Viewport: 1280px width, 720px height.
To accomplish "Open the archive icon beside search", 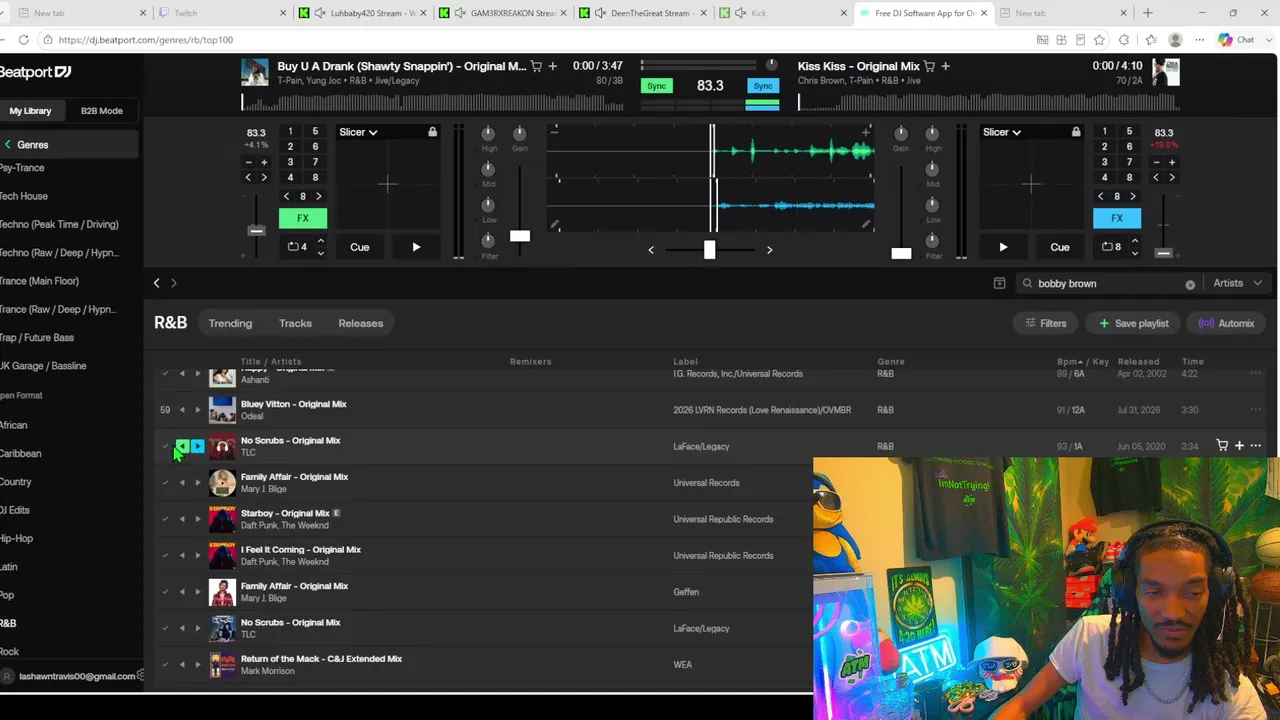I will (999, 283).
